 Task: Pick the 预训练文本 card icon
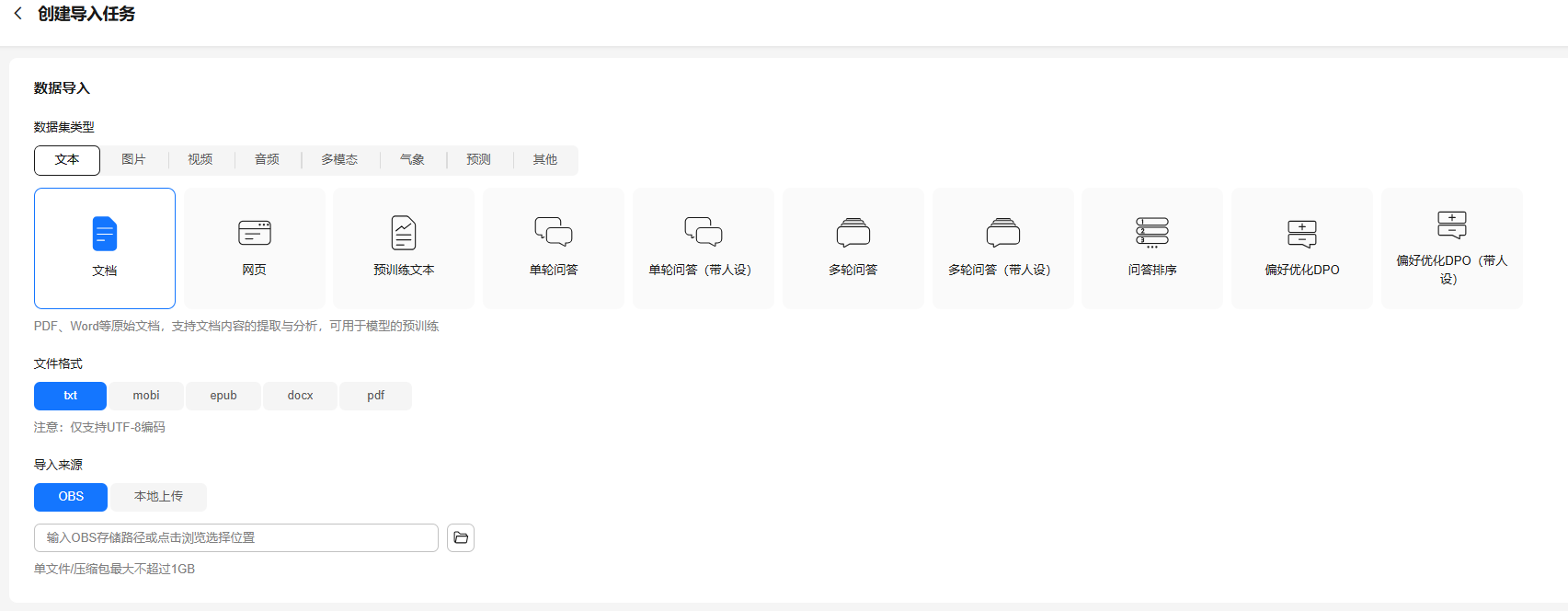pyautogui.click(x=404, y=233)
